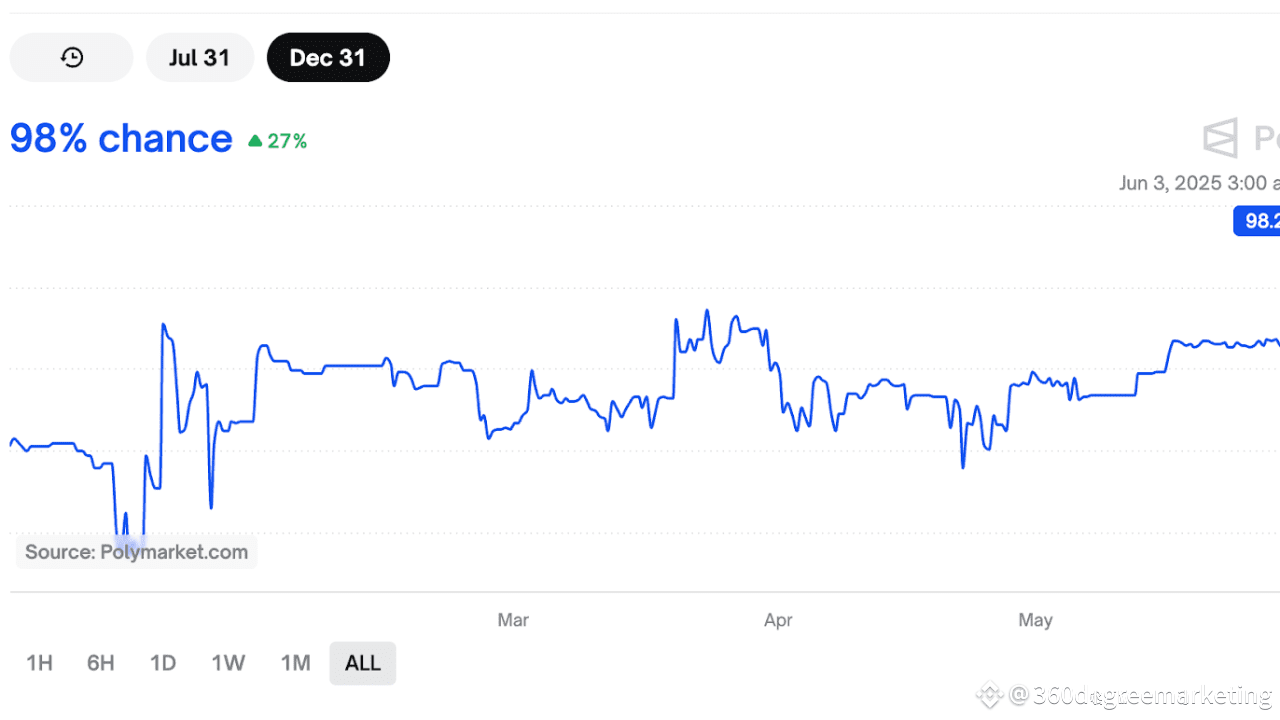Click the 98% chance headline
The height and width of the screenshot is (720, 1280).
121,139
